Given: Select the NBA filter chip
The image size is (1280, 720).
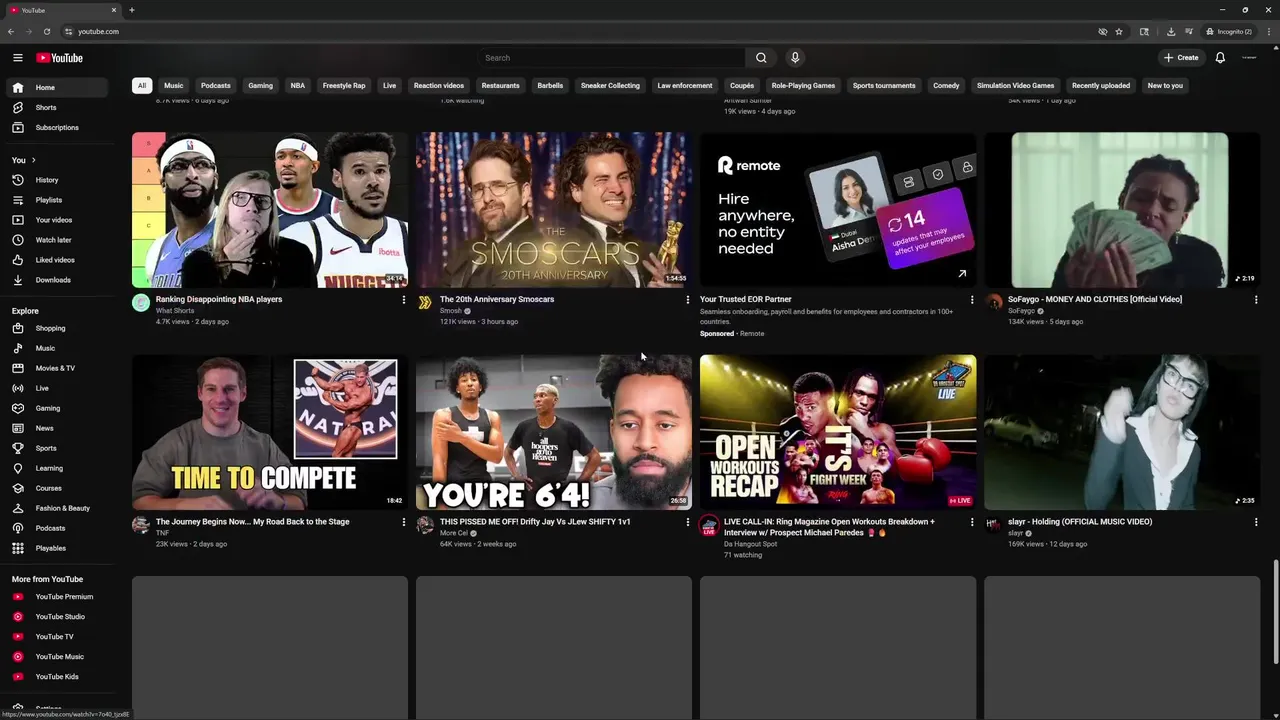Looking at the screenshot, I should coord(298,86).
